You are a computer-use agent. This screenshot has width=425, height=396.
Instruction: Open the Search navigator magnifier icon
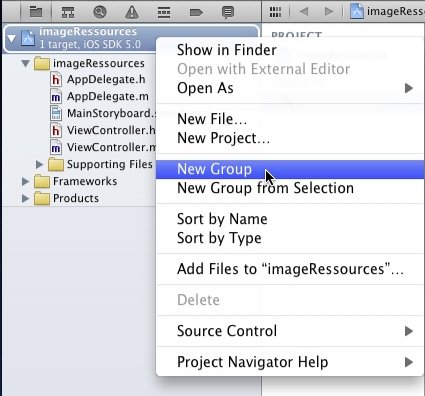tap(100, 12)
